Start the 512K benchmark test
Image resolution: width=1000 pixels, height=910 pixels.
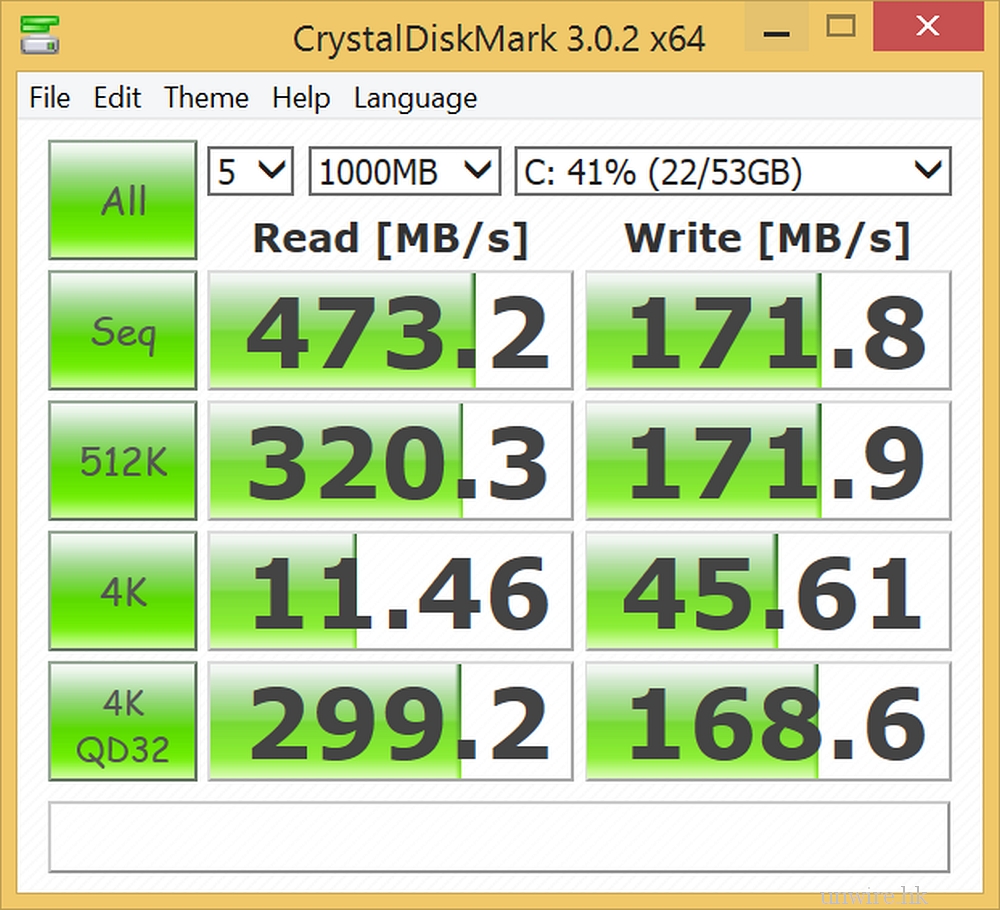123,461
